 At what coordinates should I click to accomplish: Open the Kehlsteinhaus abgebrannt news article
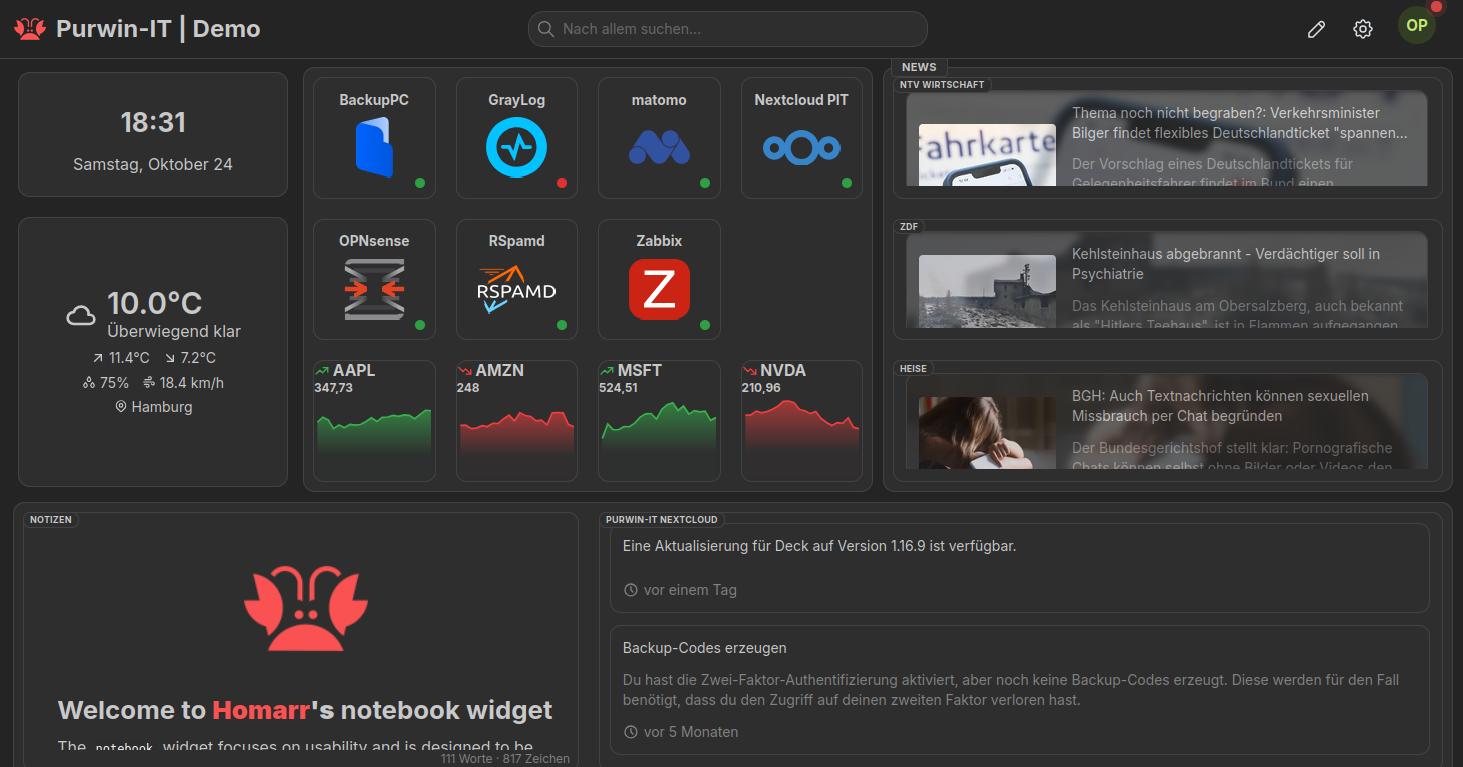(x=1168, y=280)
